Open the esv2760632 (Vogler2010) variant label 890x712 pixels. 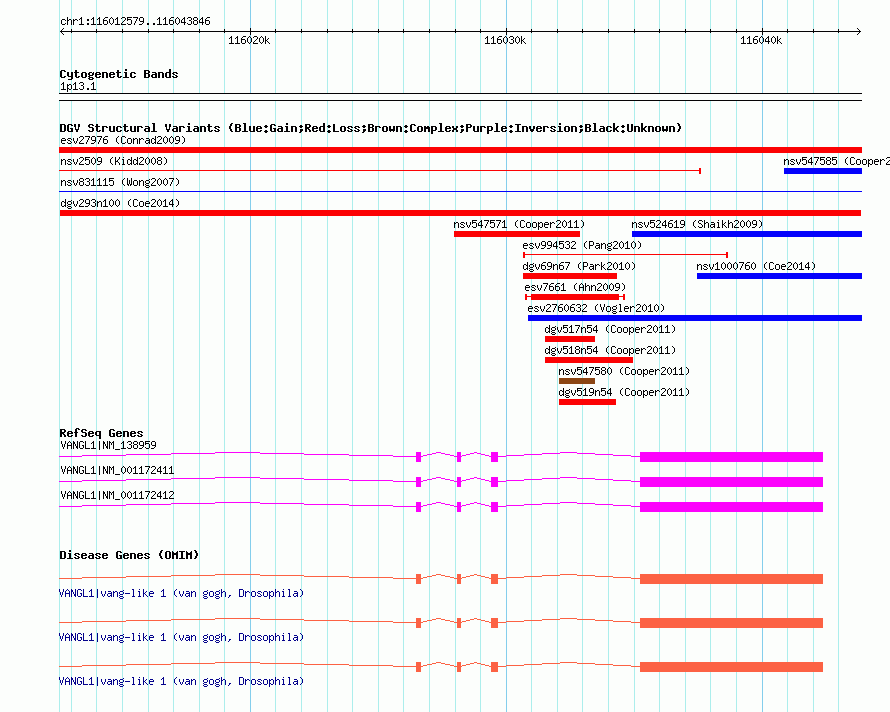(x=596, y=308)
